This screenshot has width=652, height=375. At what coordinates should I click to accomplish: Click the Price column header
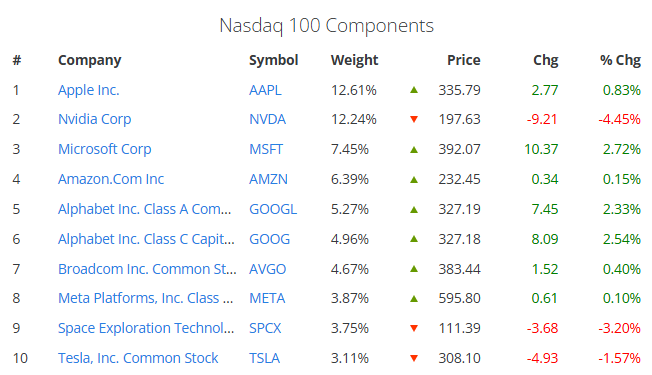pyautogui.click(x=464, y=60)
